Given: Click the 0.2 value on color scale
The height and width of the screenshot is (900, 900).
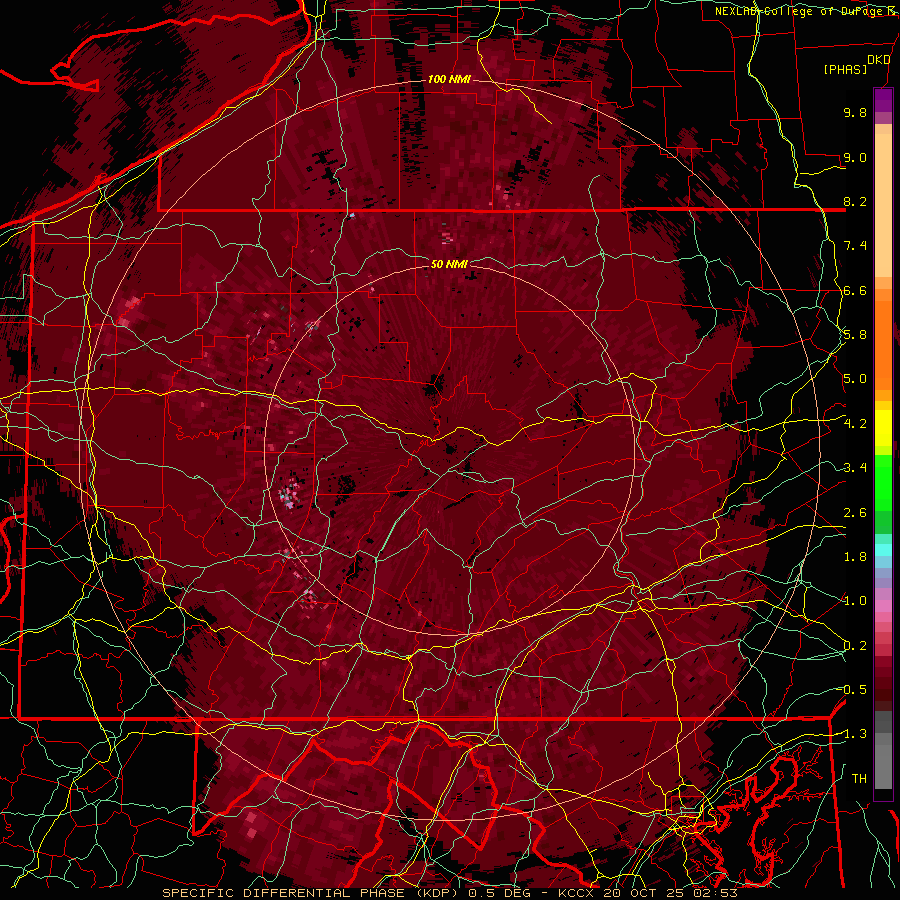Looking at the screenshot, I should click(855, 646).
